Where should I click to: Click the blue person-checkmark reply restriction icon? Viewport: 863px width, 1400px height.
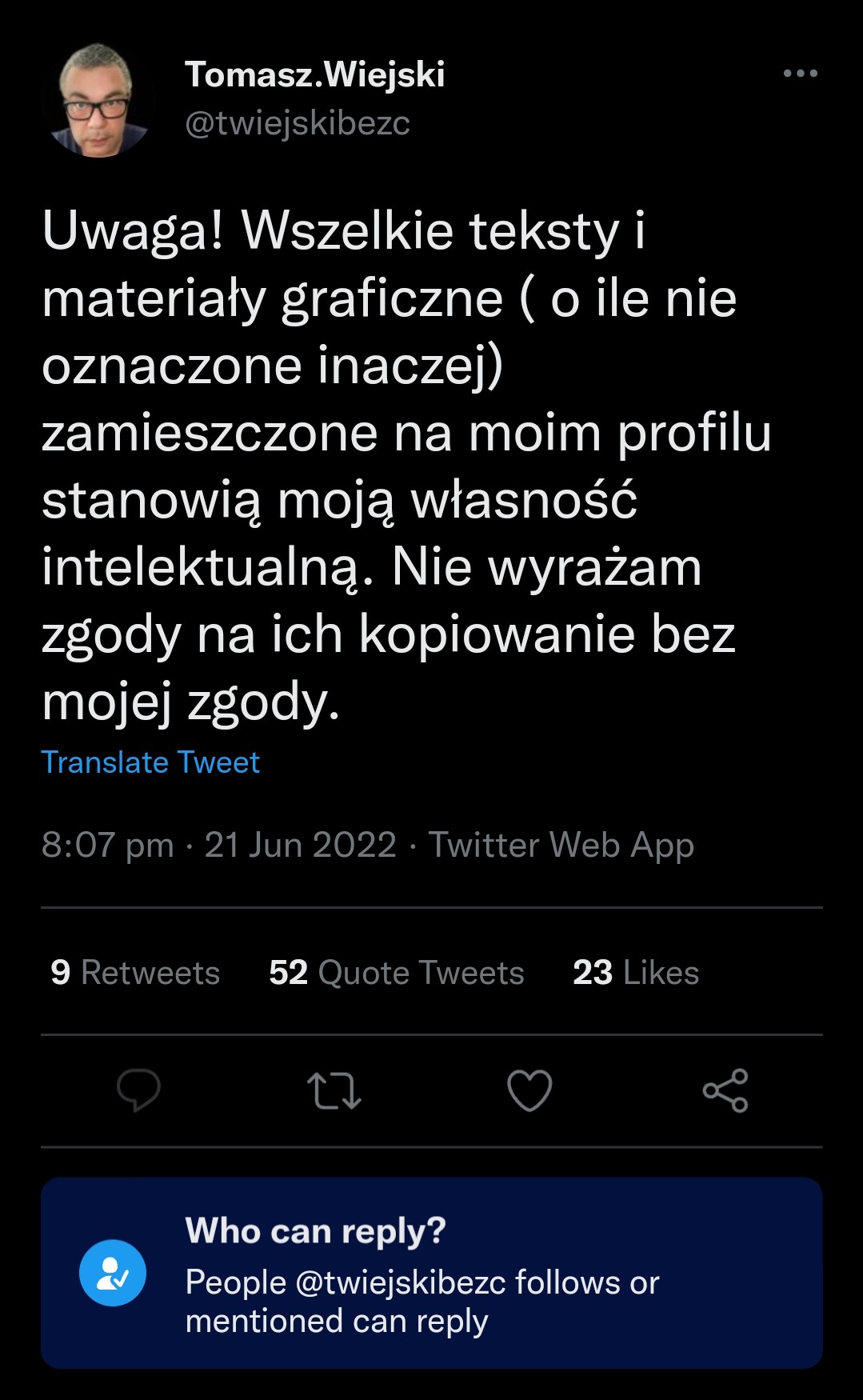click(x=113, y=1273)
